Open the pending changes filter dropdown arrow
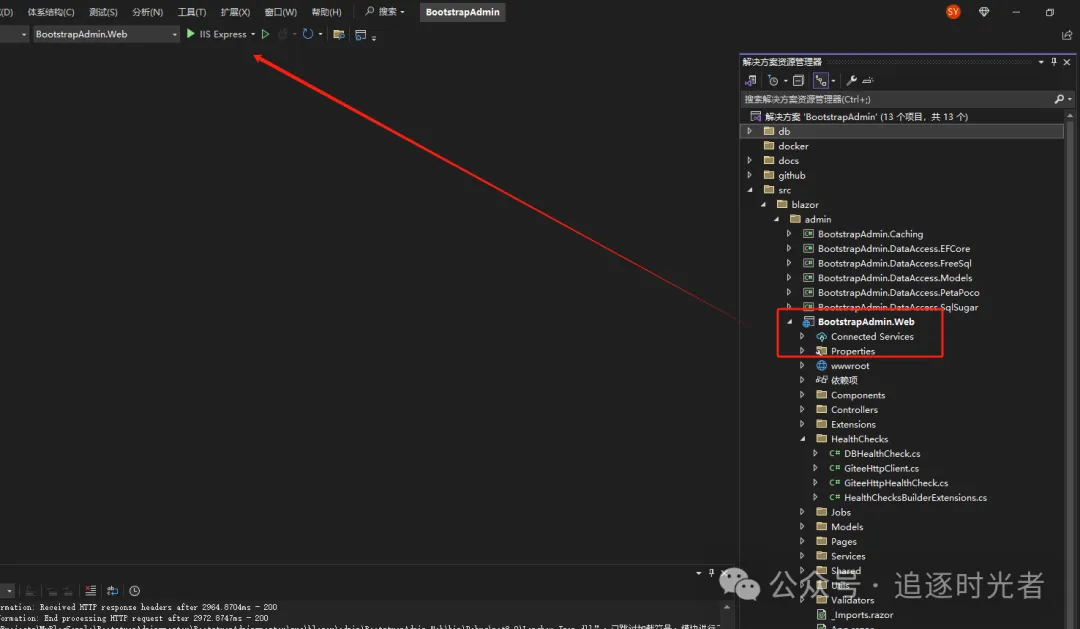Viewport: 1080px width, 629px height. 785,81
